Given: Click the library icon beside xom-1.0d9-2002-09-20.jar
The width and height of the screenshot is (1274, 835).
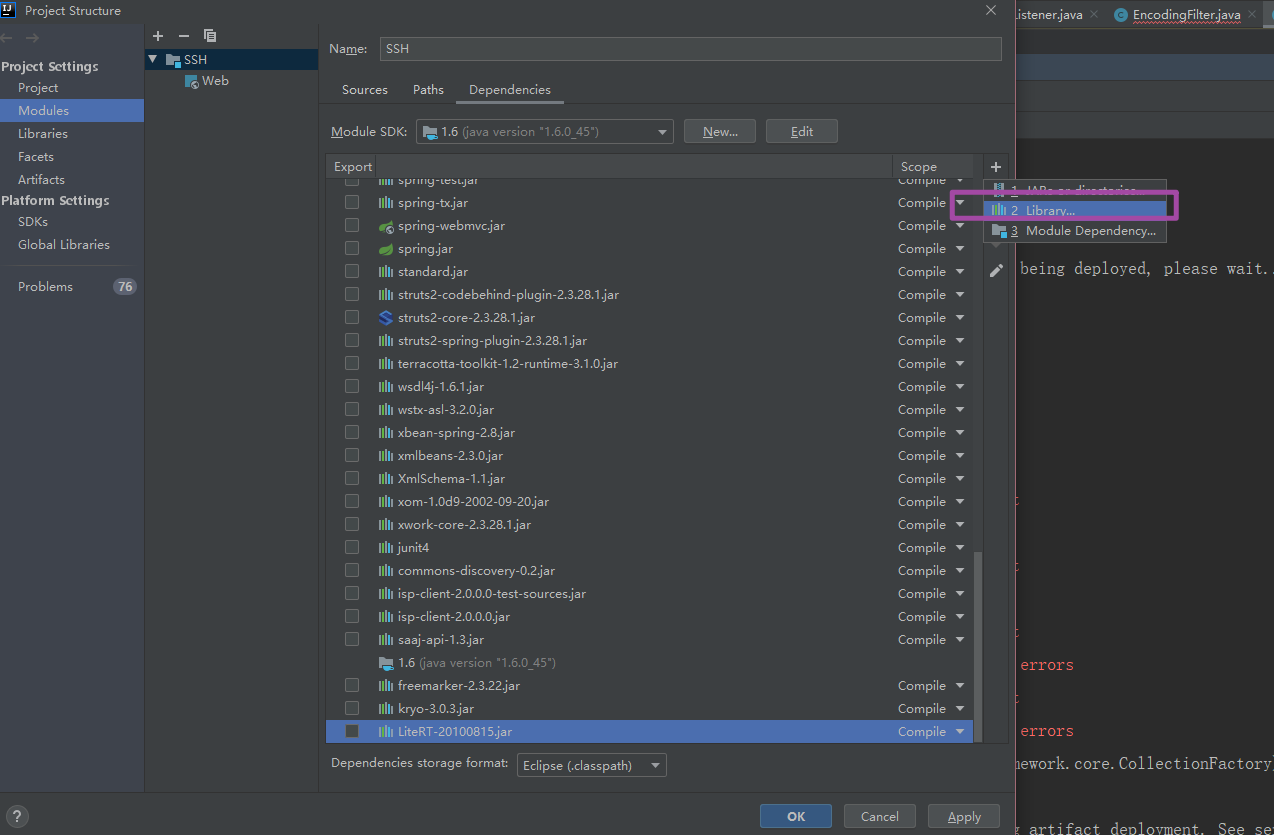Looking at the screenshot, I should point(386,502).
